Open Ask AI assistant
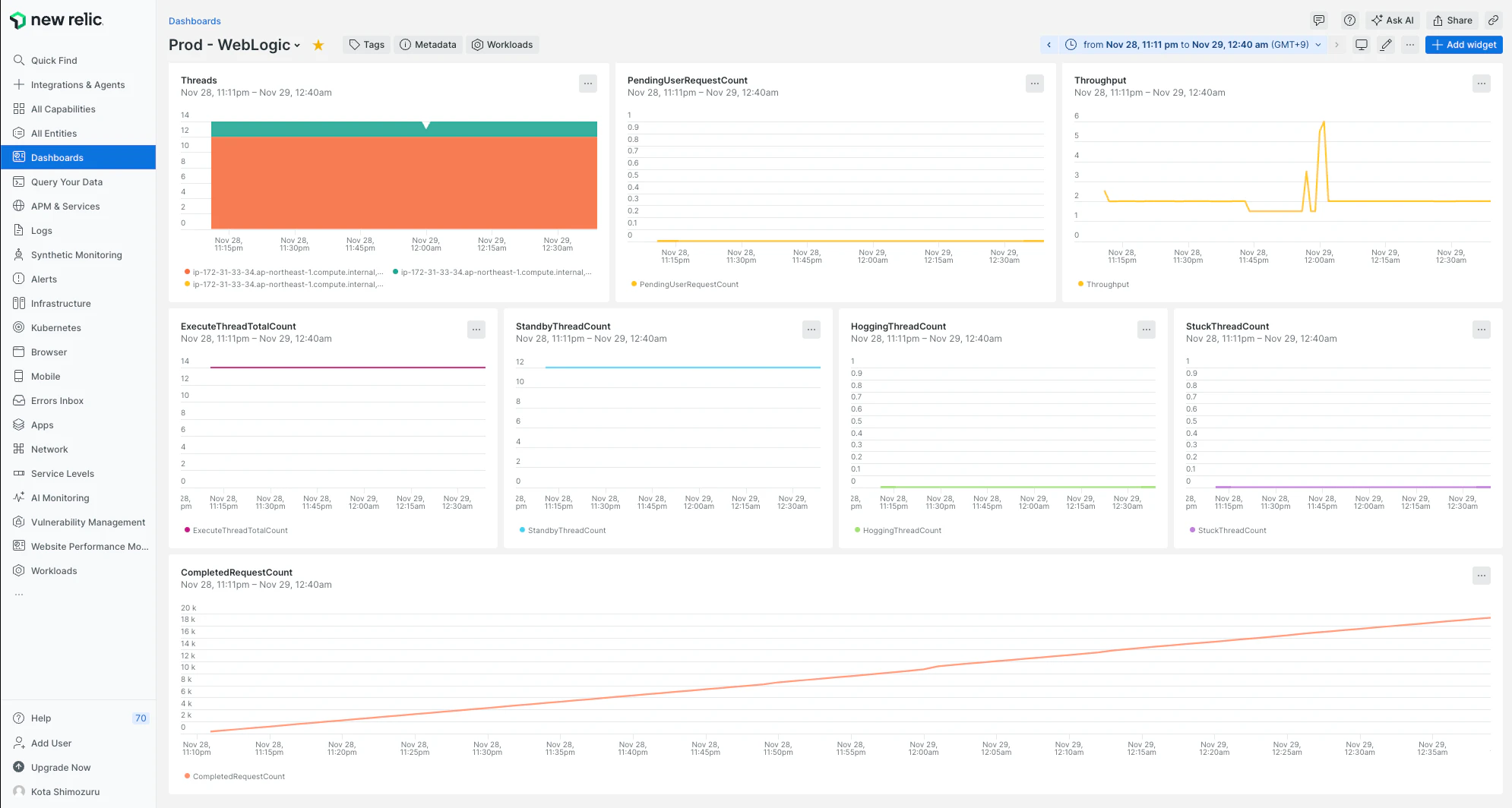Screen dimensions: 1512x808 1393,21
